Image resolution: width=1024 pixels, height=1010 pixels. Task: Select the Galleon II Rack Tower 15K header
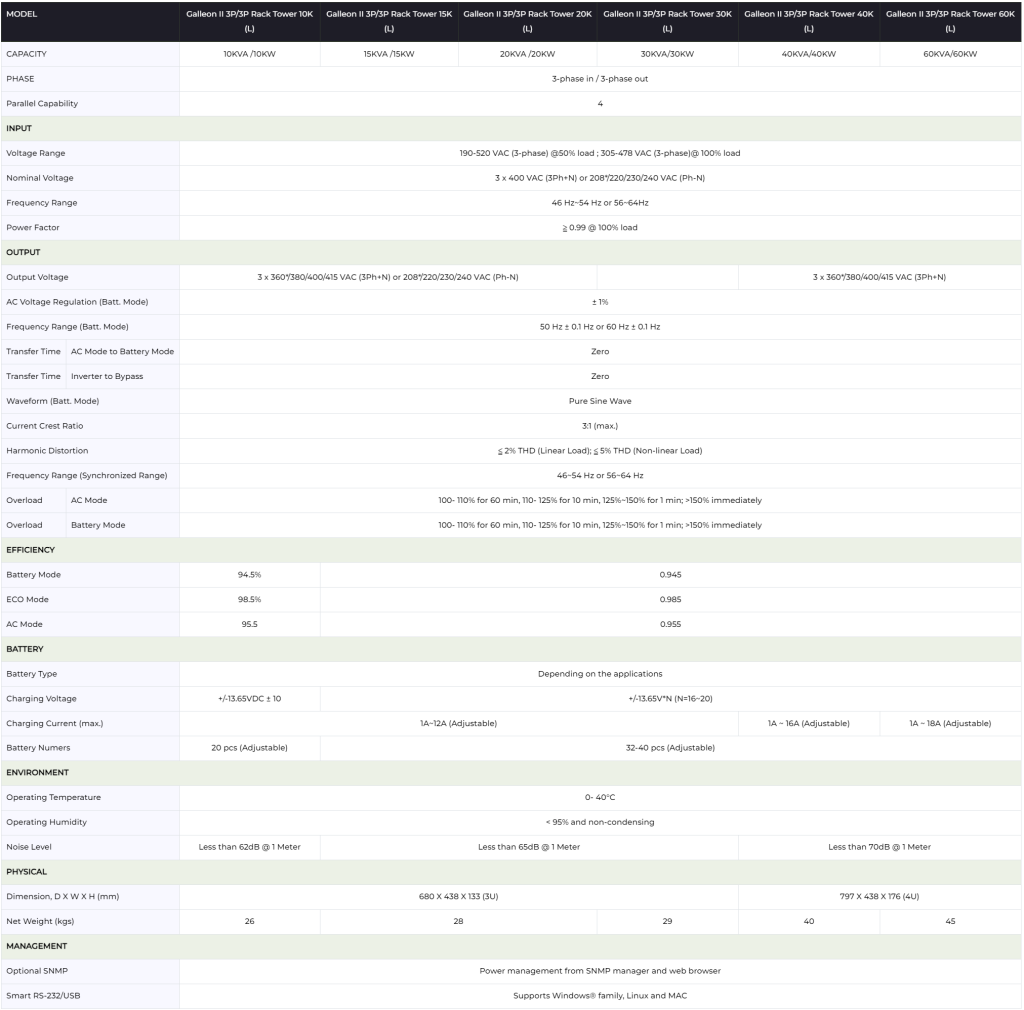389,22
